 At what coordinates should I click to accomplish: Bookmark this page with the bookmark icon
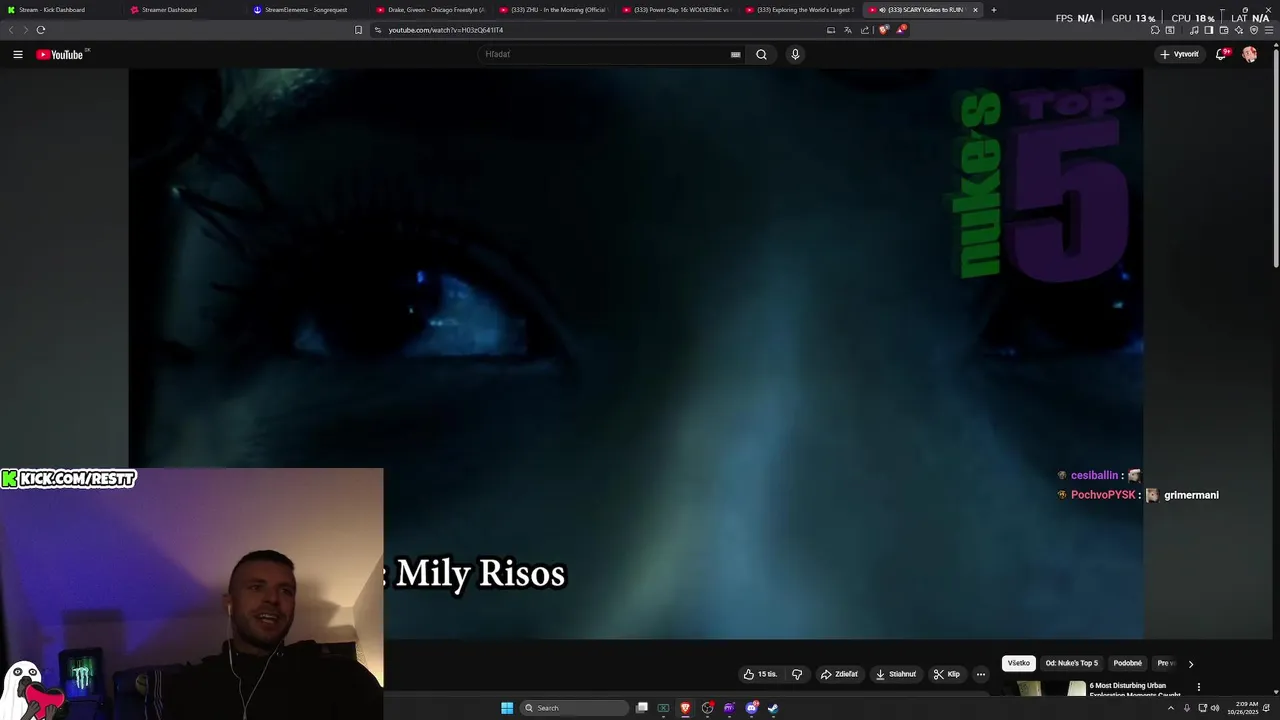point(359,30)
